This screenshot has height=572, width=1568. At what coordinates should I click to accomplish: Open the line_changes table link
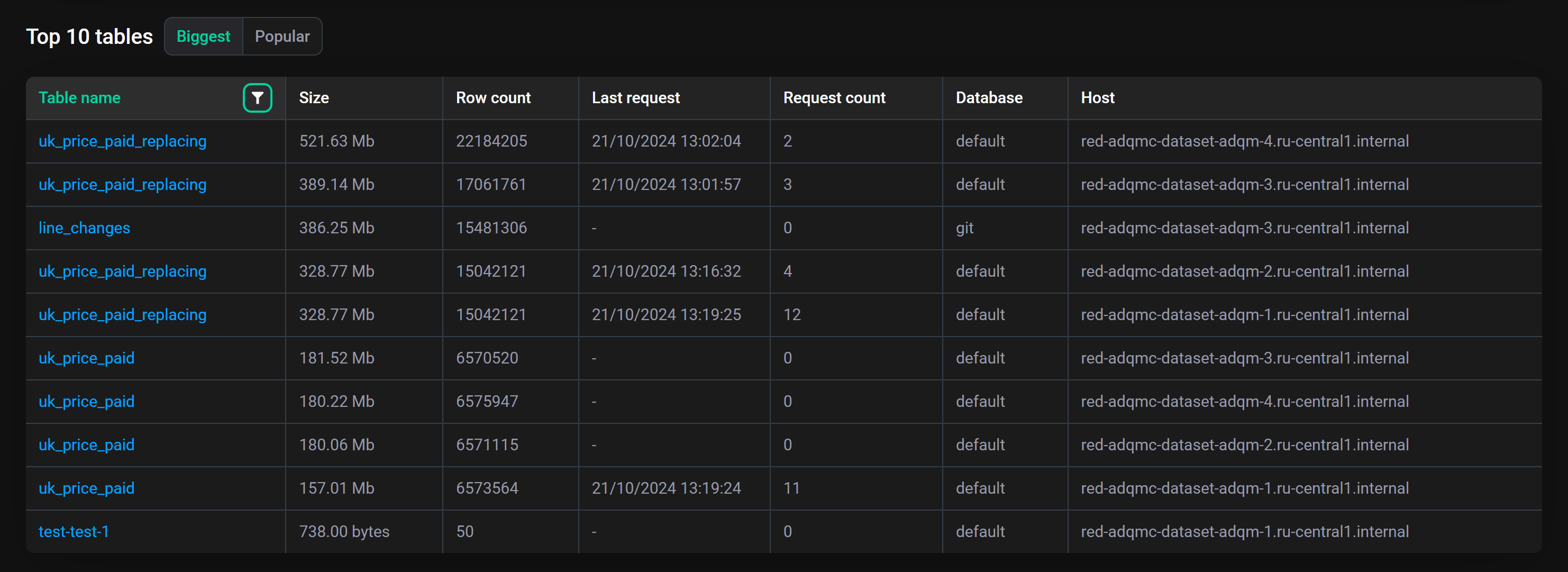pyautogui.click(x=84, y=228)
